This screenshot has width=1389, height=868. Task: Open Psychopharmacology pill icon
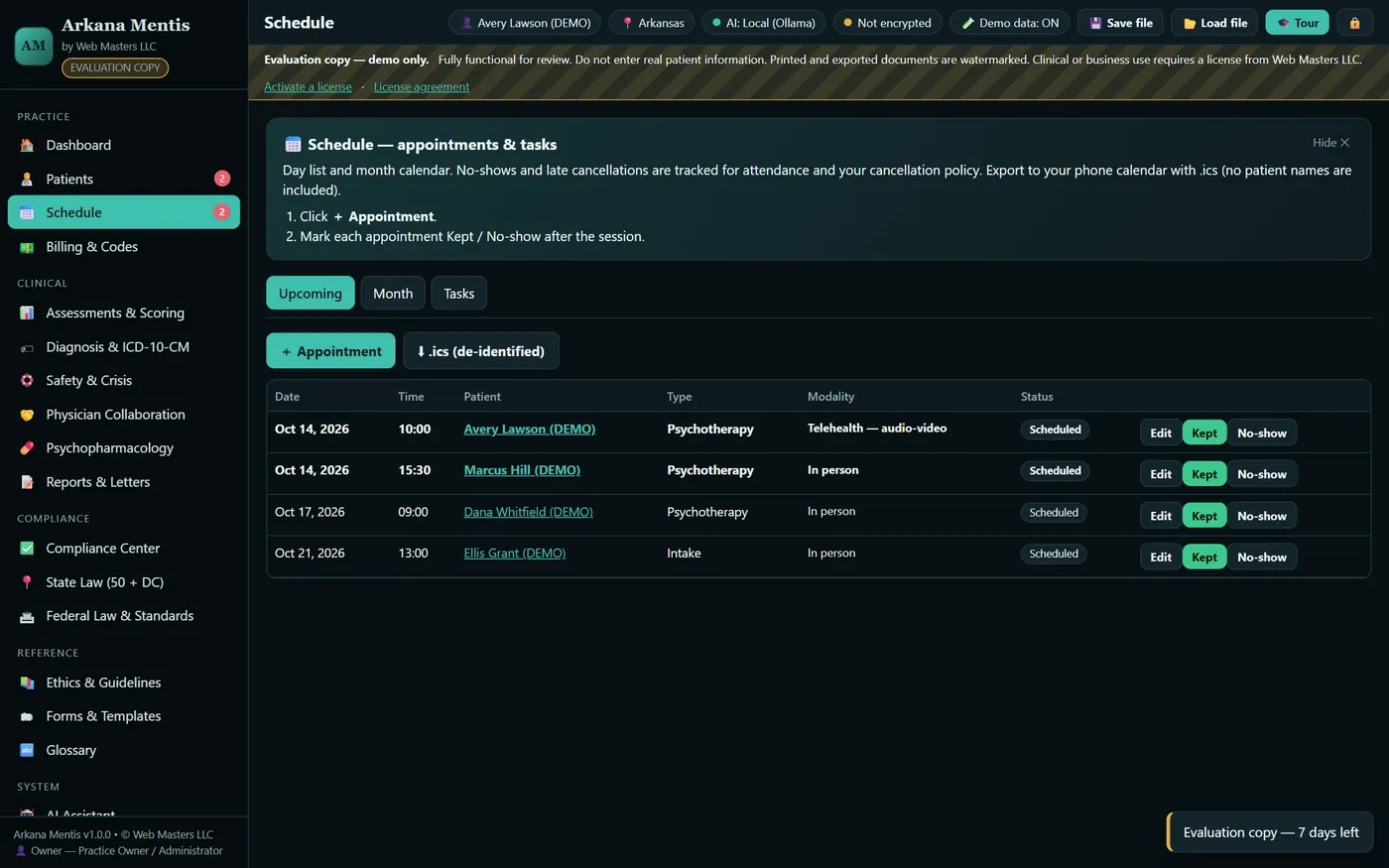tap(27, 448)
